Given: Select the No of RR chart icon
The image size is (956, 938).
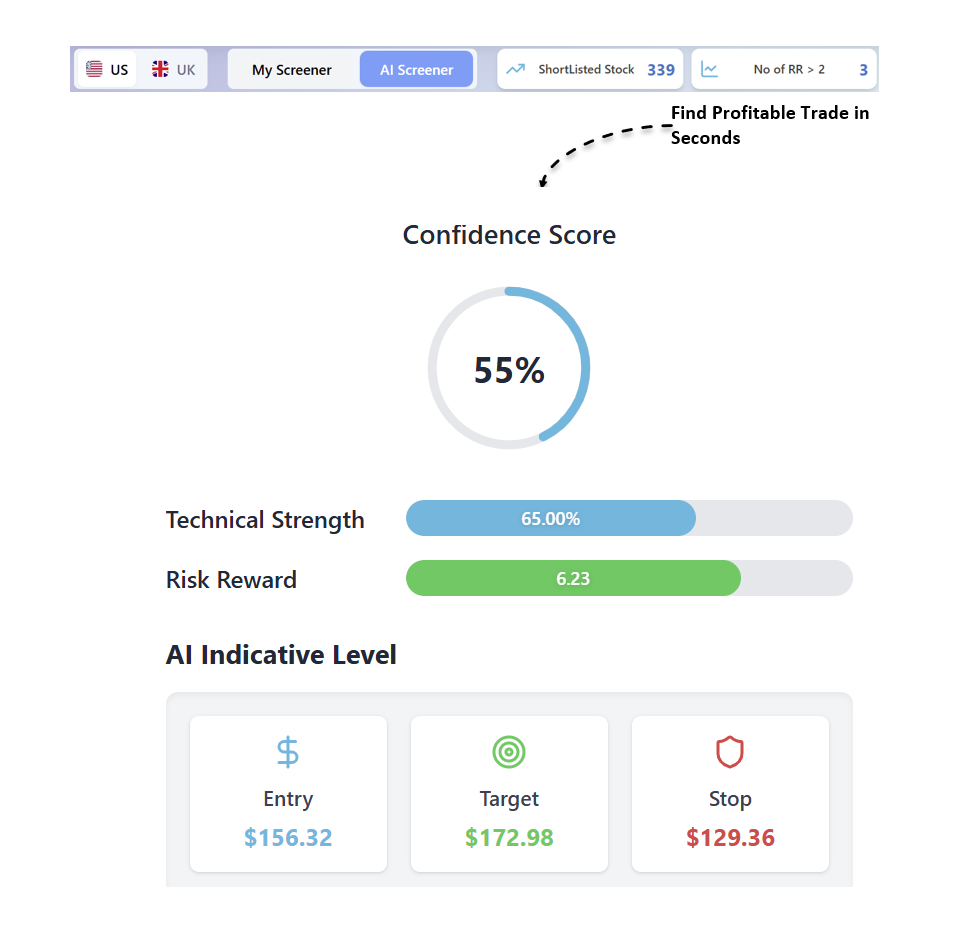Looking at the screenshot, I should [710, 69].
